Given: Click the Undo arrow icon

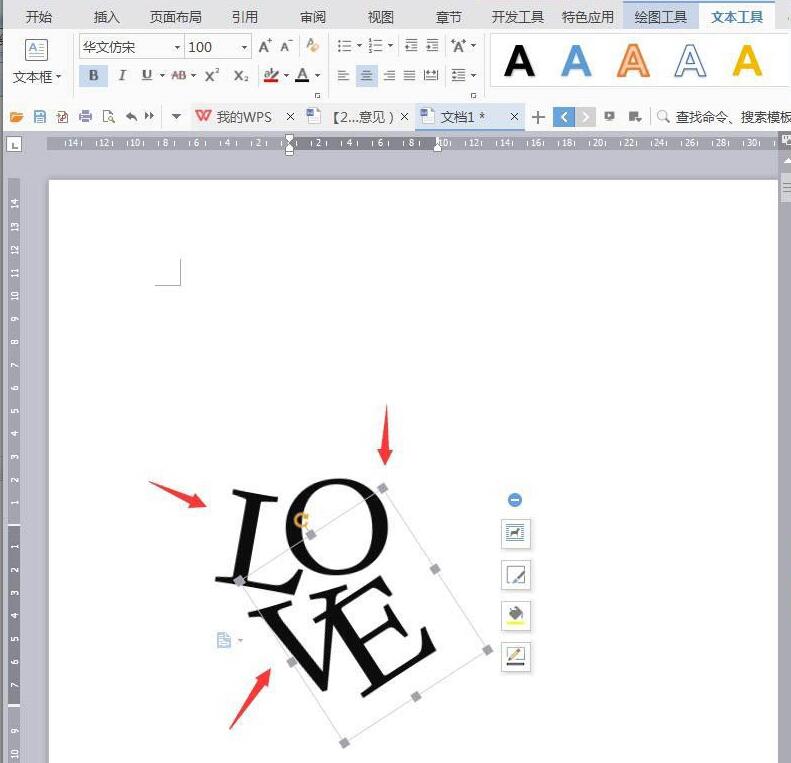Looking at the screenshot, I should (131, 117).
